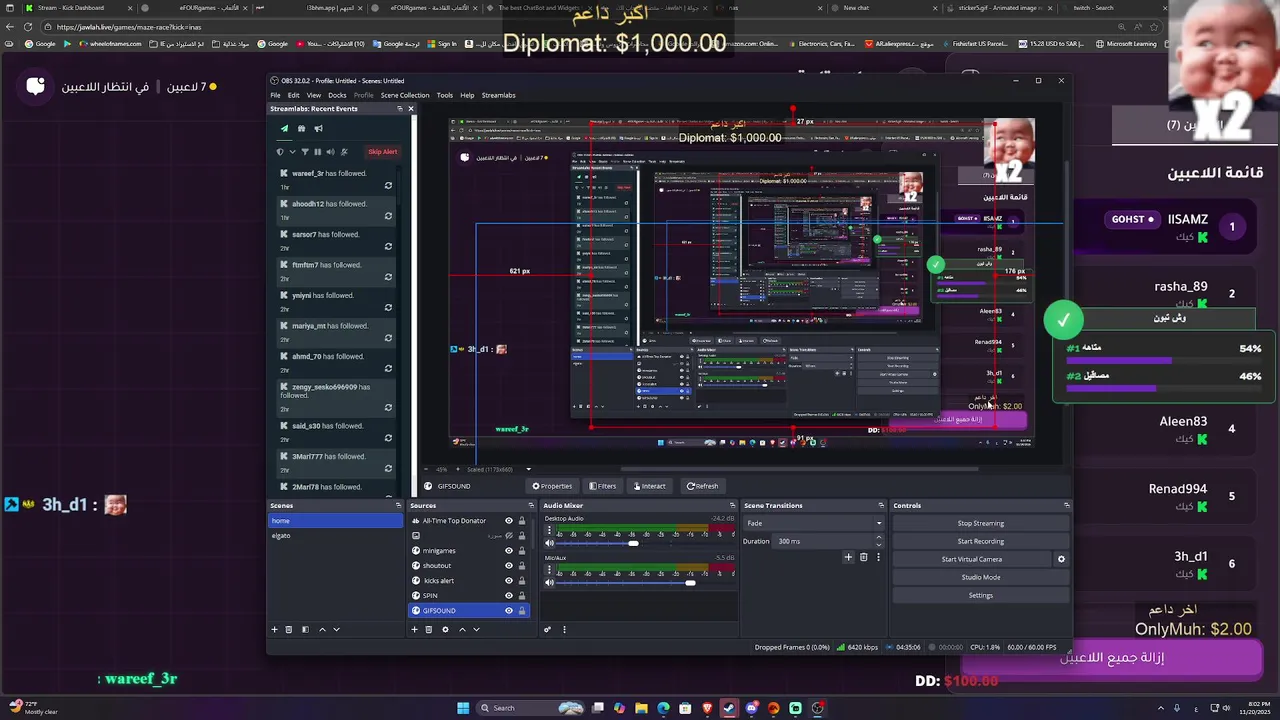This screenshot has width=1280, height=720.
Task: Enable Studio Mode
Action: pos(980,577)
